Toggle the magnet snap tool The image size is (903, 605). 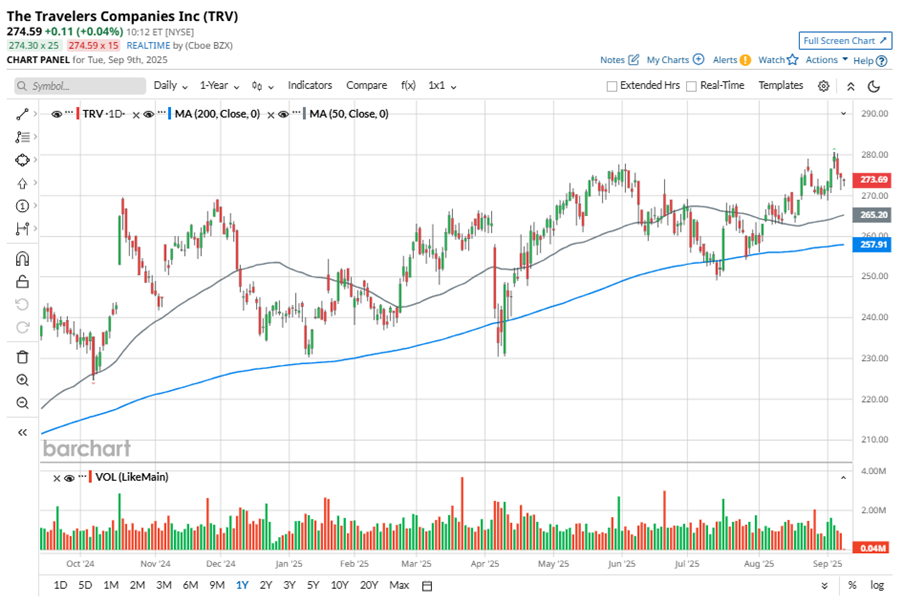[x=22, y=259]
